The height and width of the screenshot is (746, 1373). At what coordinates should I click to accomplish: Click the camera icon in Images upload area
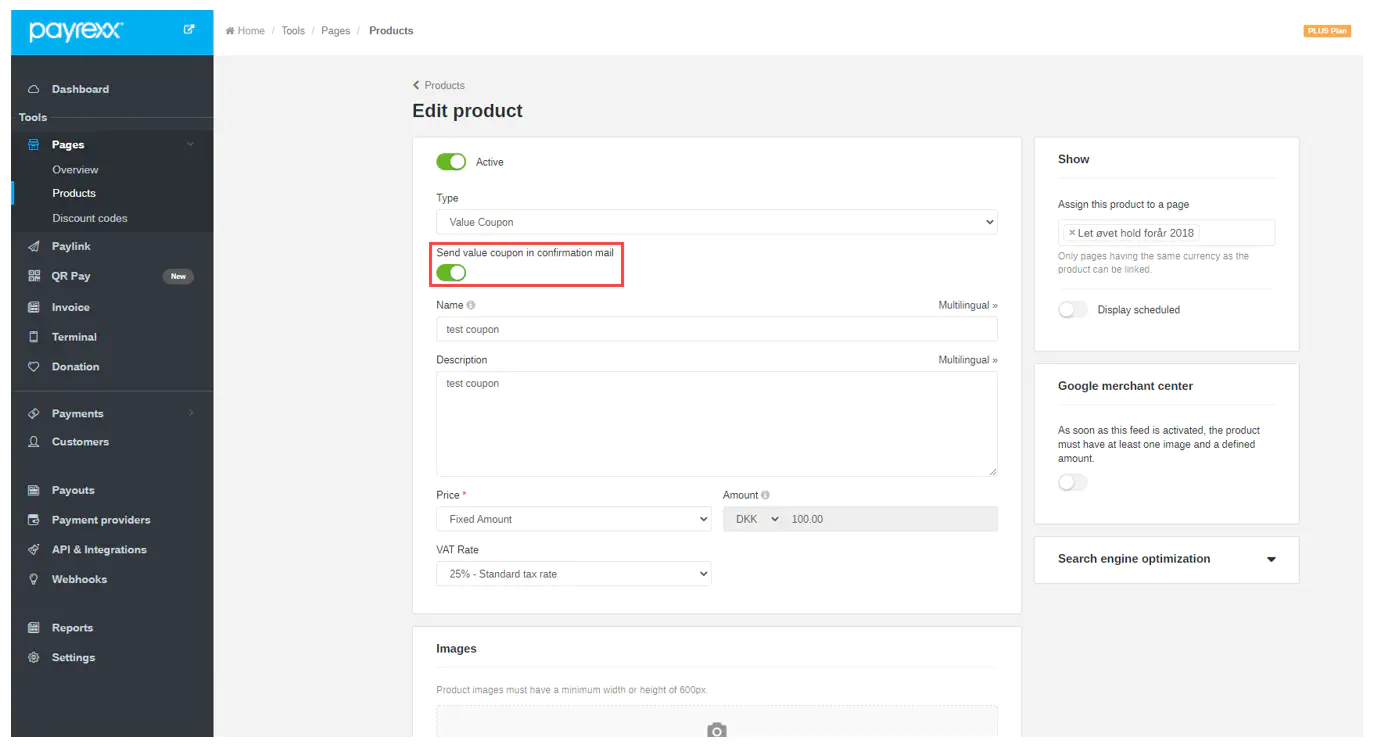716,731
